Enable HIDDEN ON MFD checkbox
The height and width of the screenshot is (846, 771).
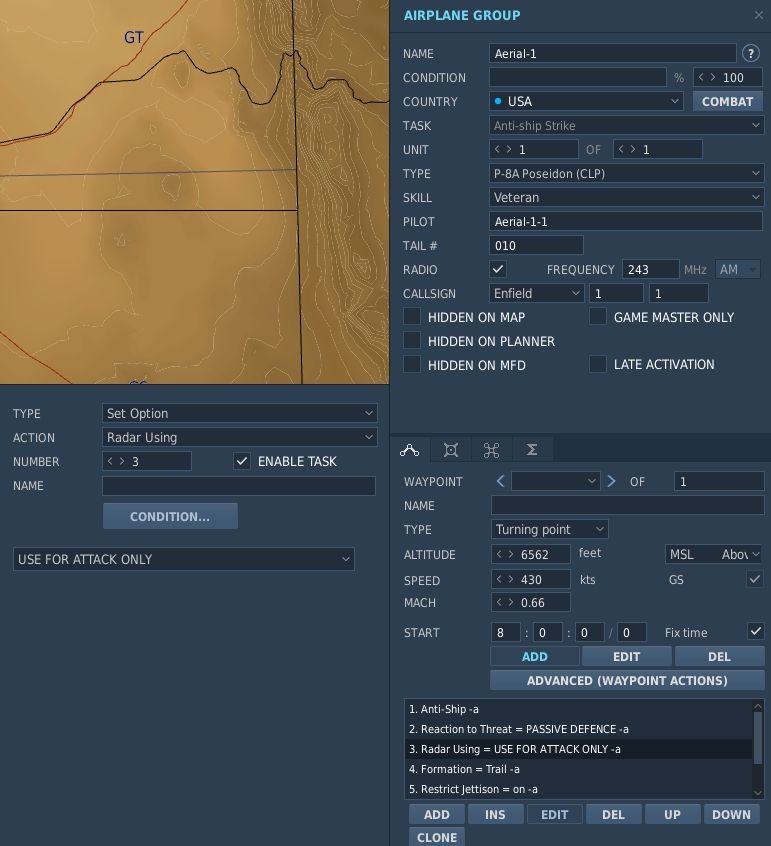[x=412, y=364]
